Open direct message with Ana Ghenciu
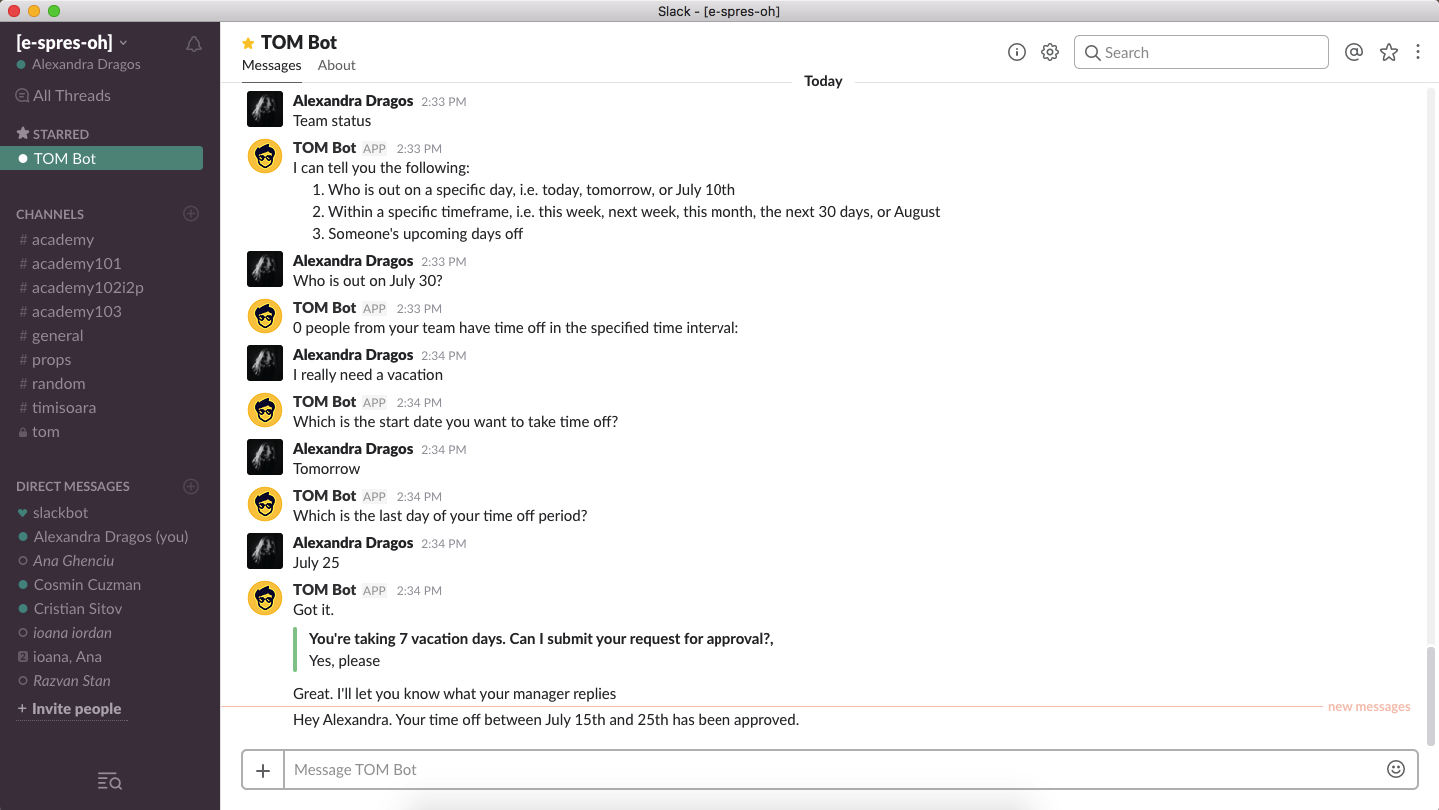The height and width of the screenshot is (810, 1439). click(73, 561)
